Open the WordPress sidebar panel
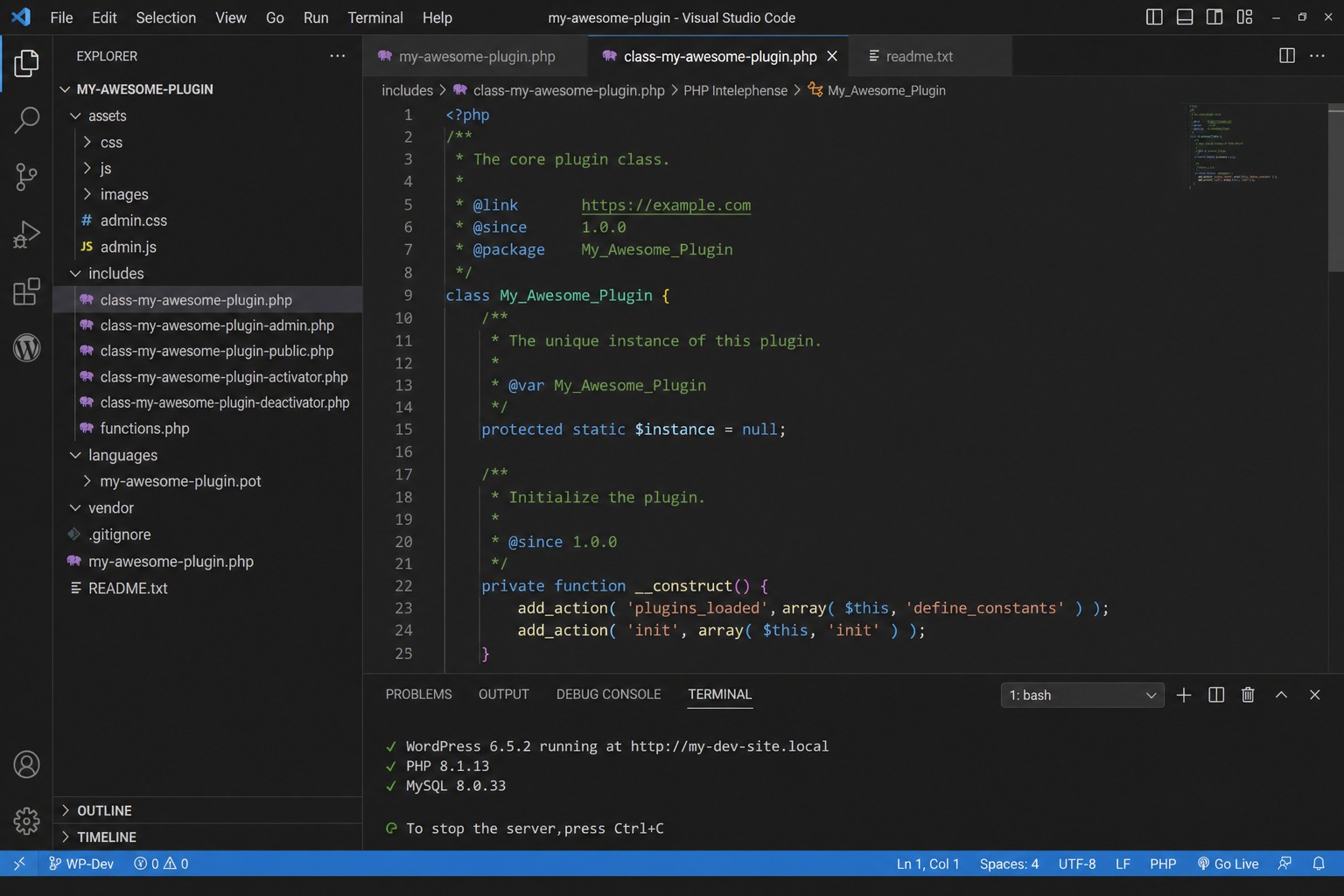The height and width of the screenshot is (896, 1344). click(x=26, y=348)
